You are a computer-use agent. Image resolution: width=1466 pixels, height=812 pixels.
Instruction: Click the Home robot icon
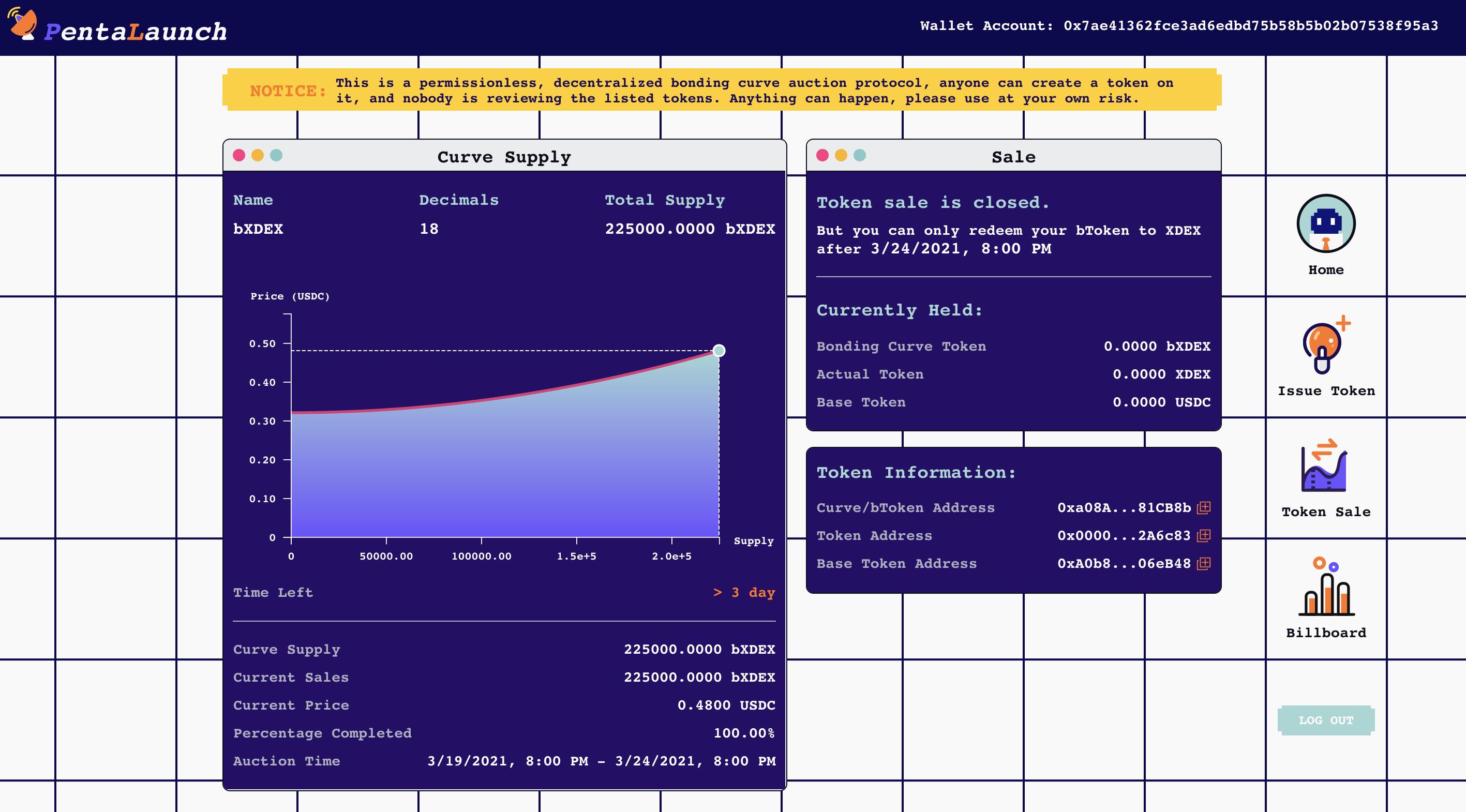point(1325,223)
